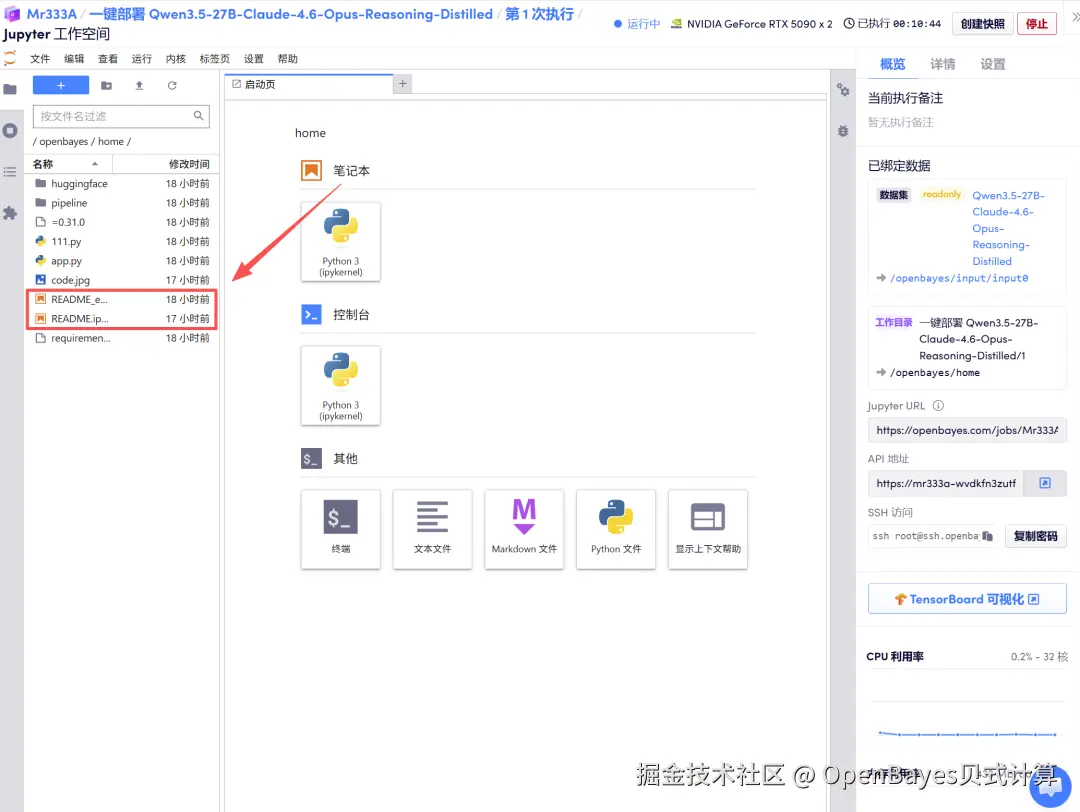Open the chat support bubble

pyautogui.click(x=1050, y=787)
